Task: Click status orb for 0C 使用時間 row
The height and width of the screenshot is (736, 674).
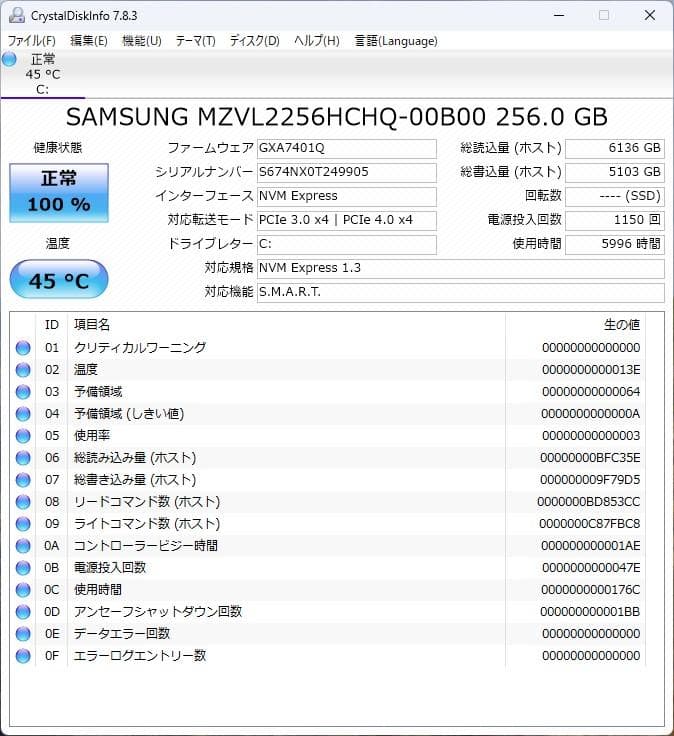Action: (23, 590)
